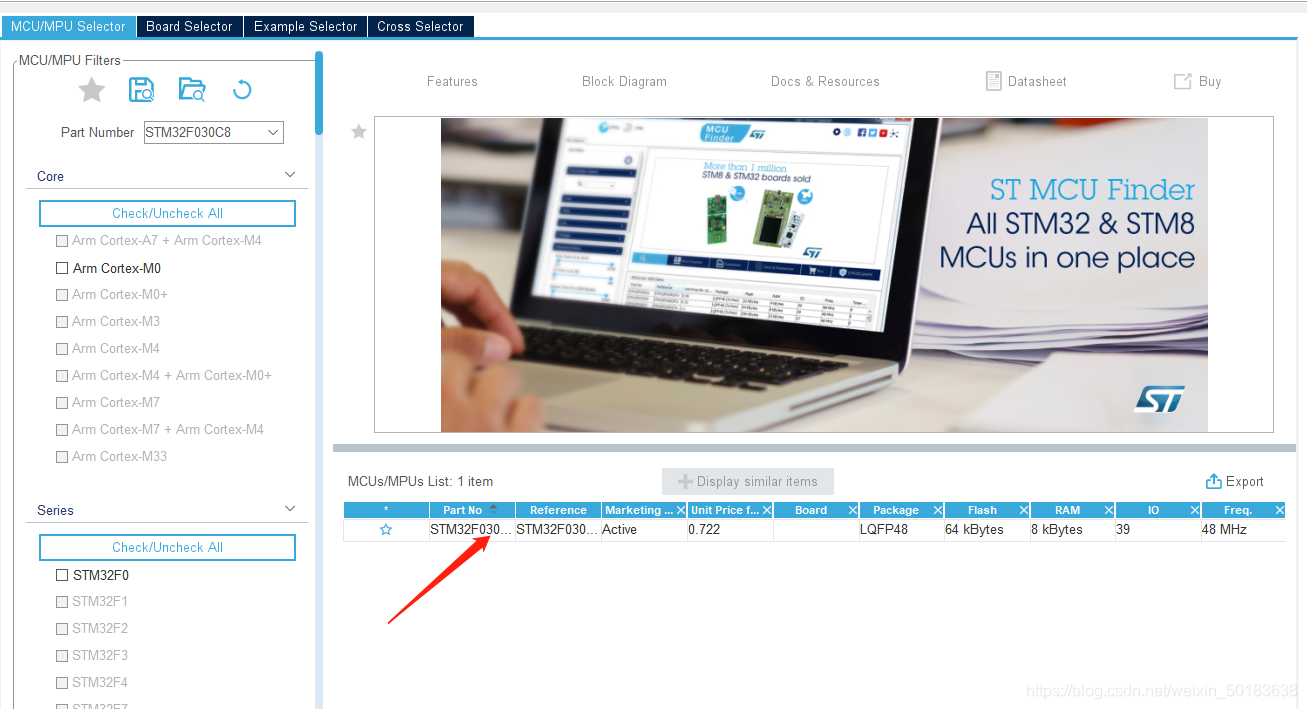The image size is (1307, 709).
Task: Remove IO column with X
Action: pyautogui.click(x=1194, y=510)
